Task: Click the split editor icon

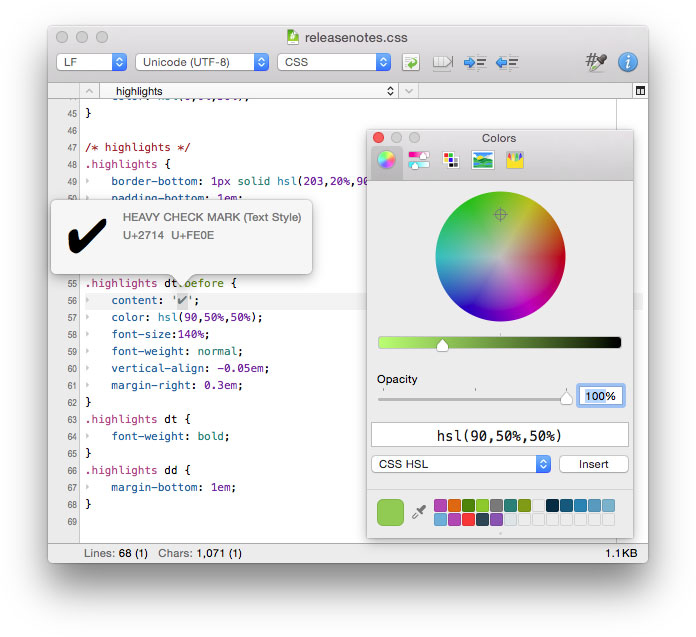Action: pos(640,91)
